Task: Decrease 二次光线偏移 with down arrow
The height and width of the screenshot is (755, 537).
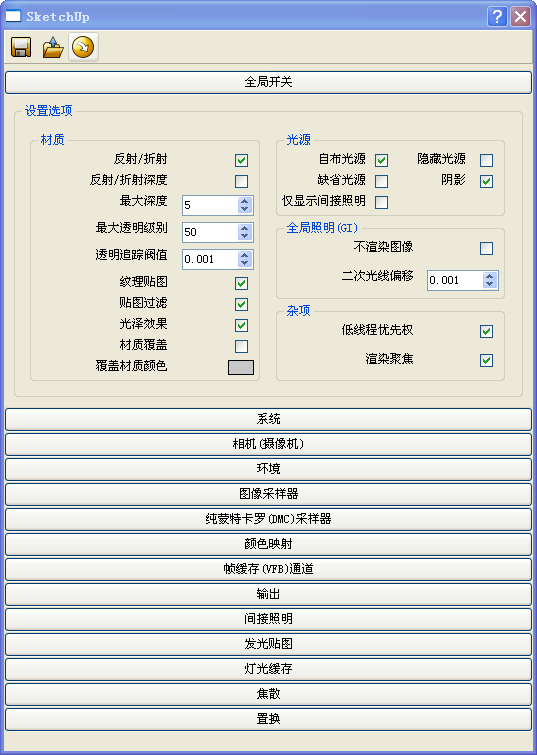Action: pyautogui.click(x=490, y=284)
